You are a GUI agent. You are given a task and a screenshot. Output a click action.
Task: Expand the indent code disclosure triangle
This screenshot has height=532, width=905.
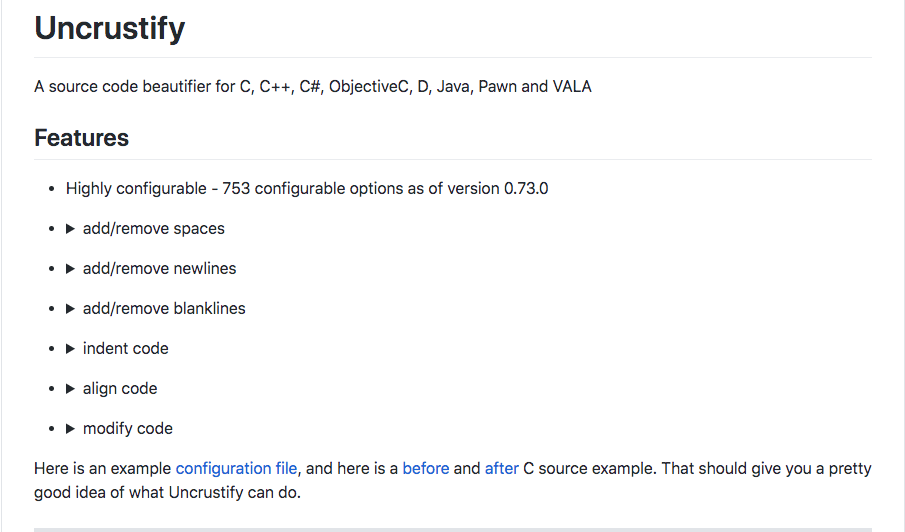click(x=71, y=349)
